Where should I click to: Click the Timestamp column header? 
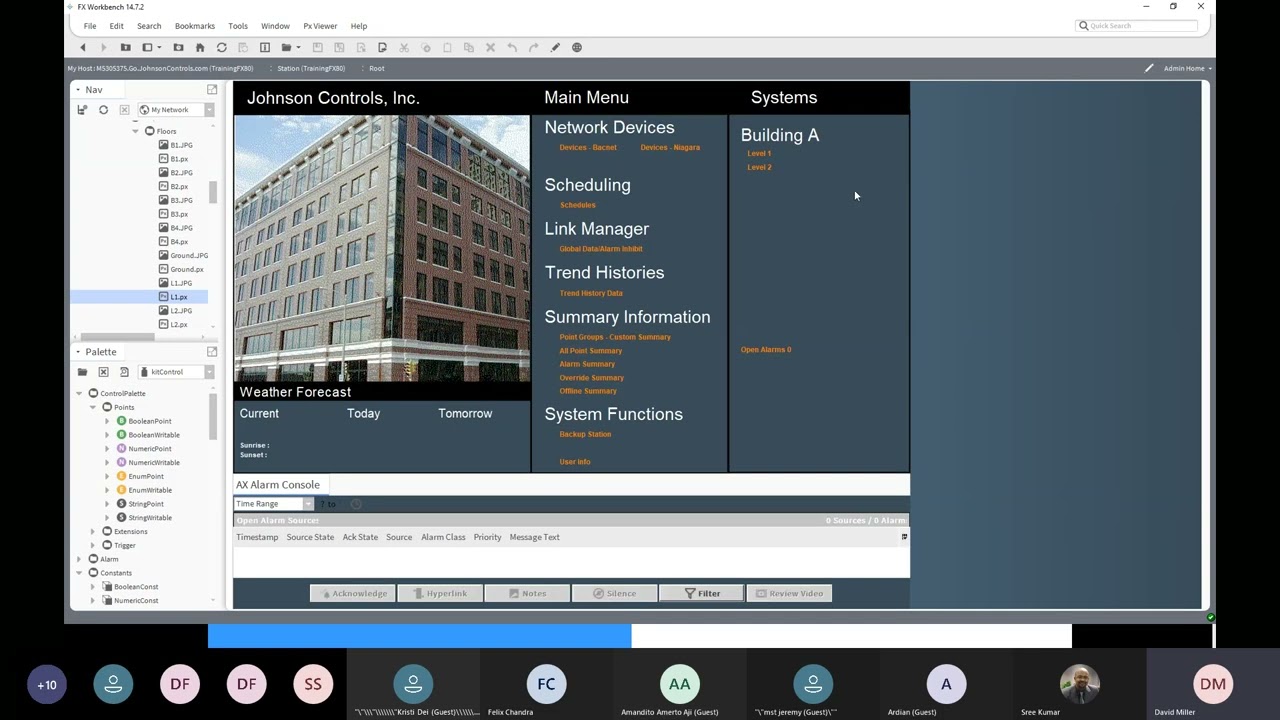257,537
